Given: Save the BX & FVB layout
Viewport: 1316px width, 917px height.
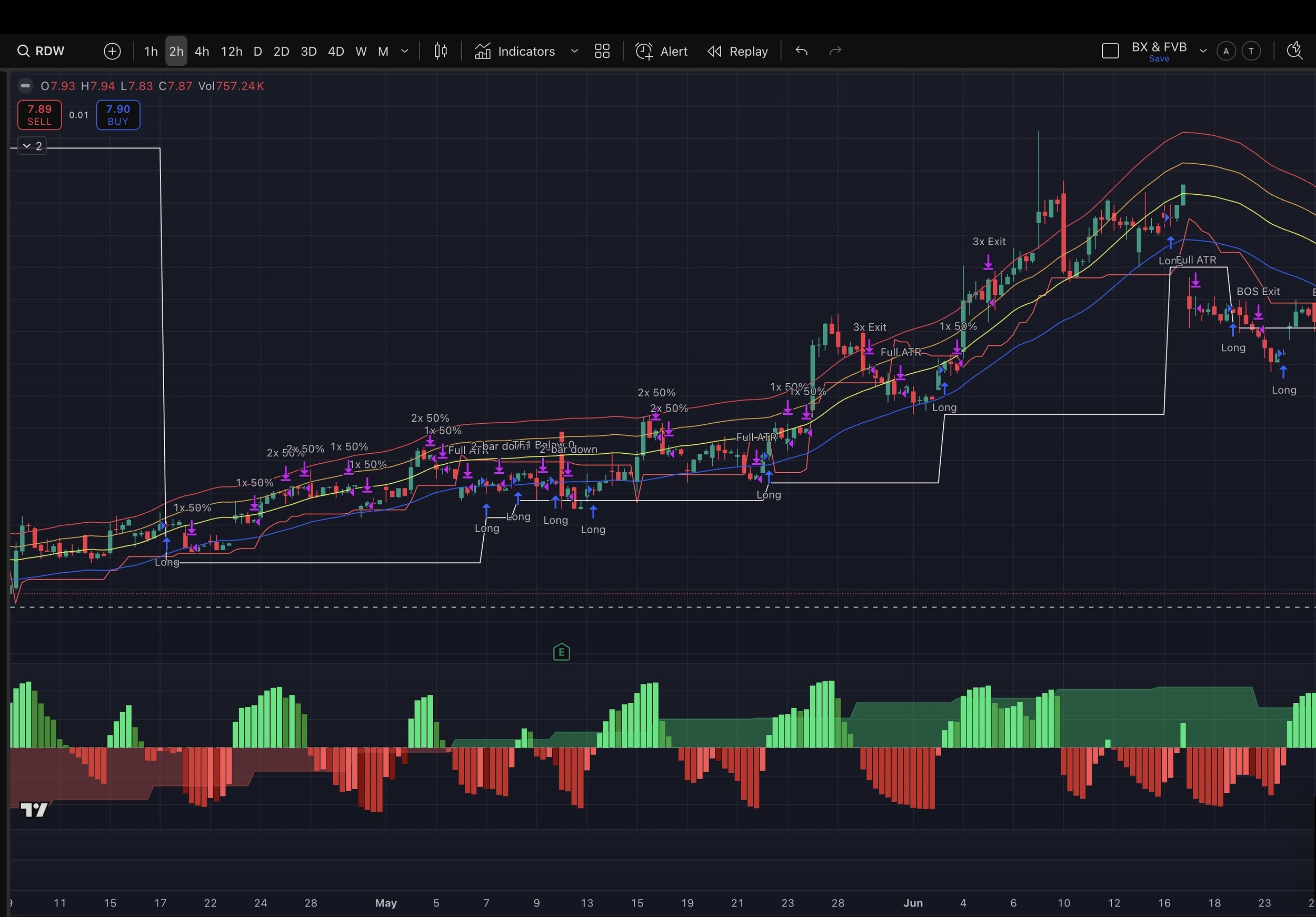Looking at the screenshot, I should 1159,58.
